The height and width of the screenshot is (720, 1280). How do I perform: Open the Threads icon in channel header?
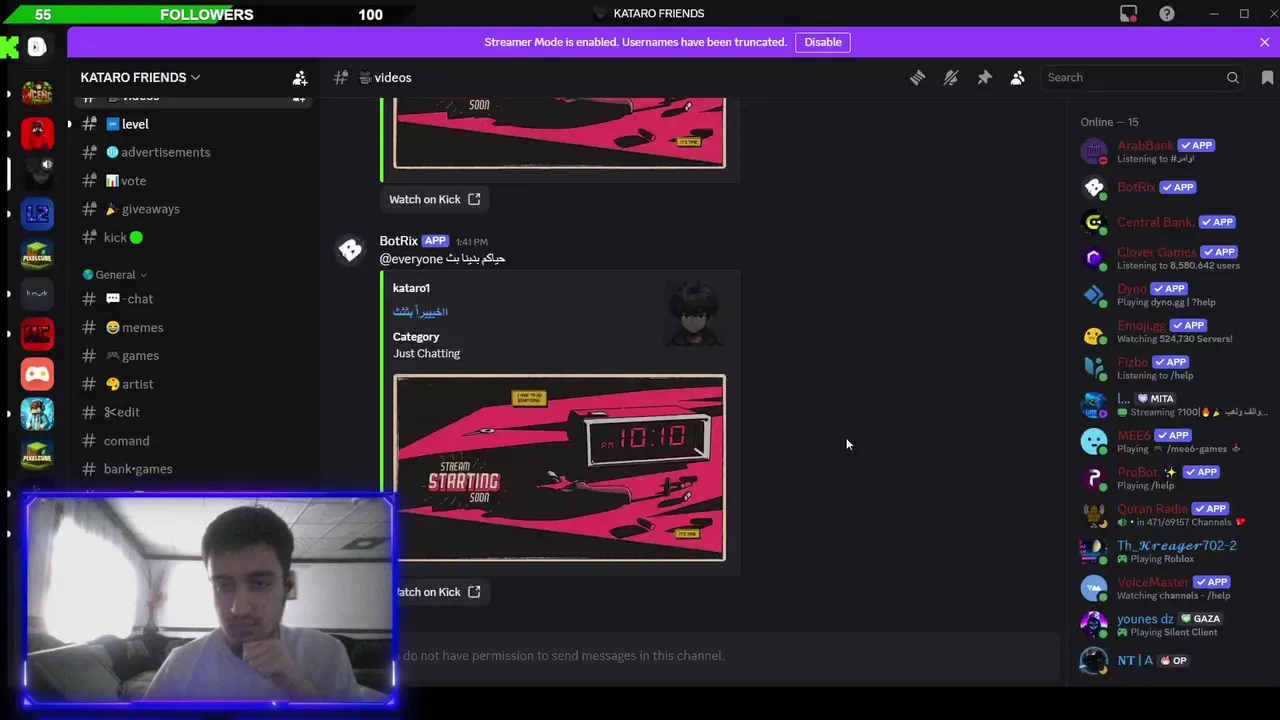(x=917, y=78)
